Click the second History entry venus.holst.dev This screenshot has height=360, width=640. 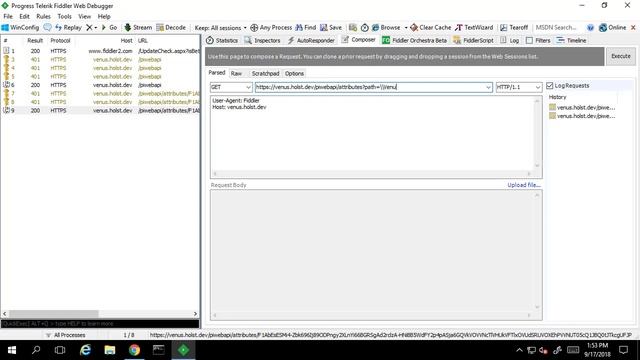[x=582, y=116]
